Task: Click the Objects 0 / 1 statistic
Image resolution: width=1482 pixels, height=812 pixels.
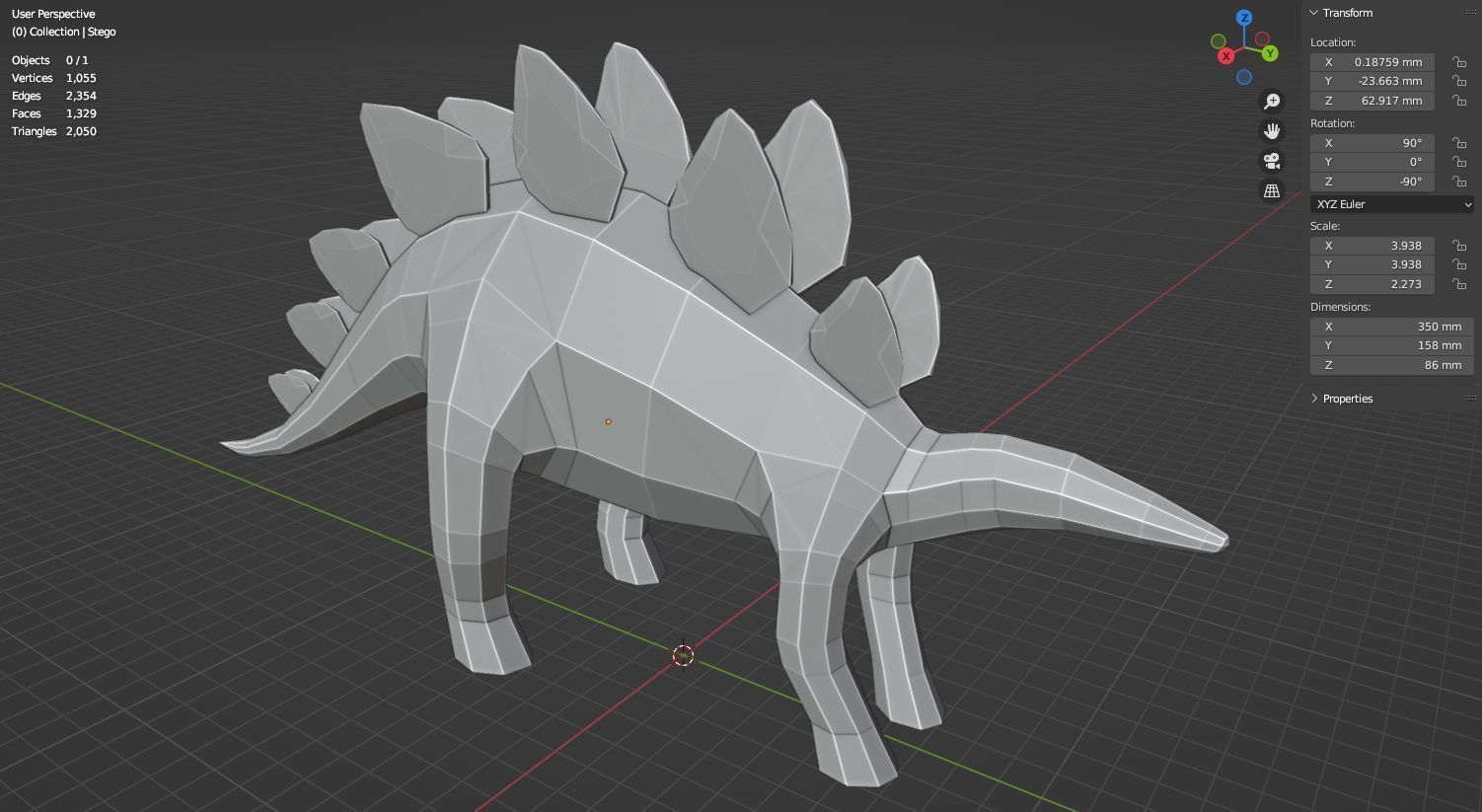Action: pyautogui.click(x=50, y=60)
